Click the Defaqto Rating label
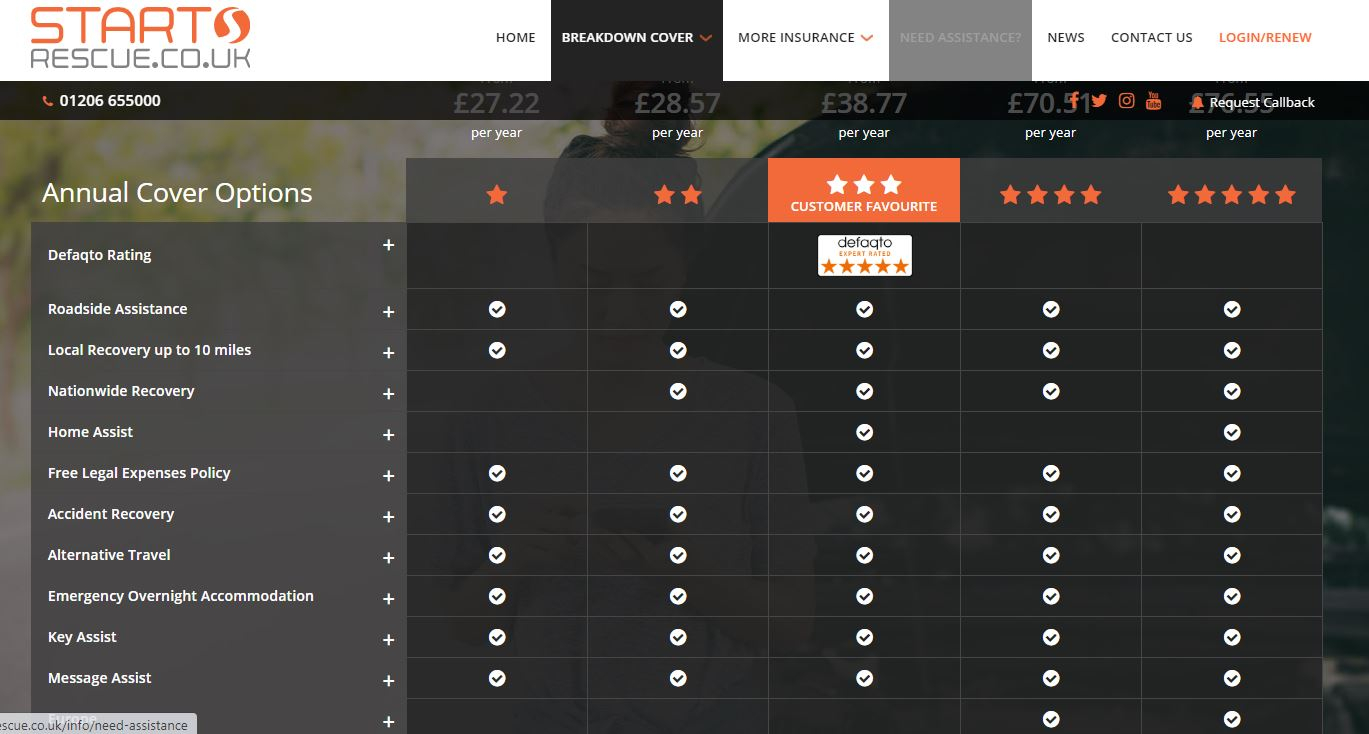Viewport: 1369px width, 734px height. [x=100, y=255]
